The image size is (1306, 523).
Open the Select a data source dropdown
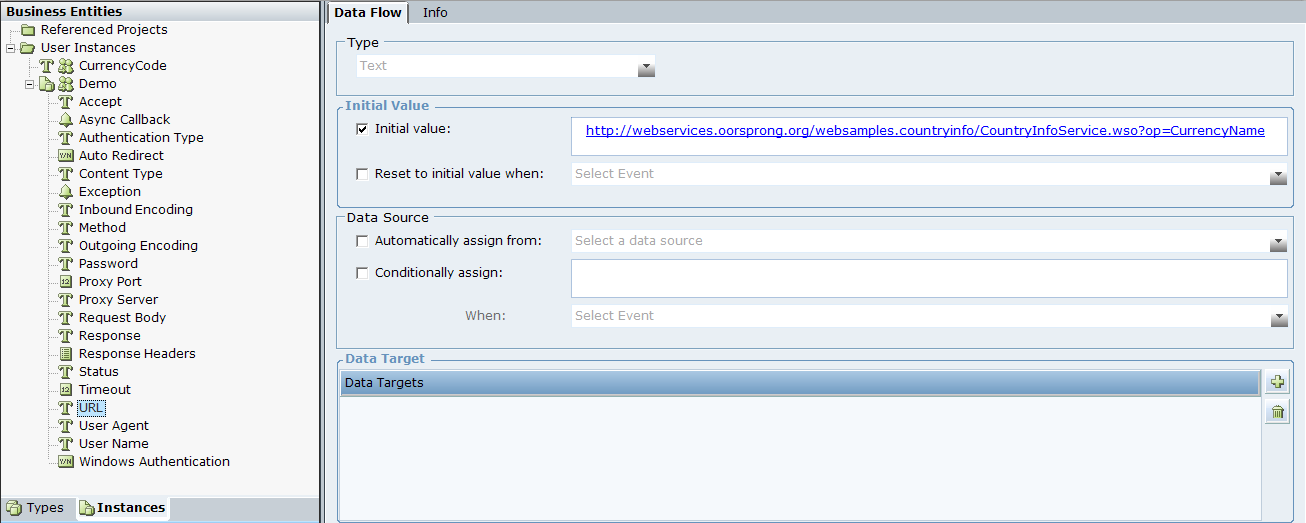pyautogui.click(x=1278, y=243)
